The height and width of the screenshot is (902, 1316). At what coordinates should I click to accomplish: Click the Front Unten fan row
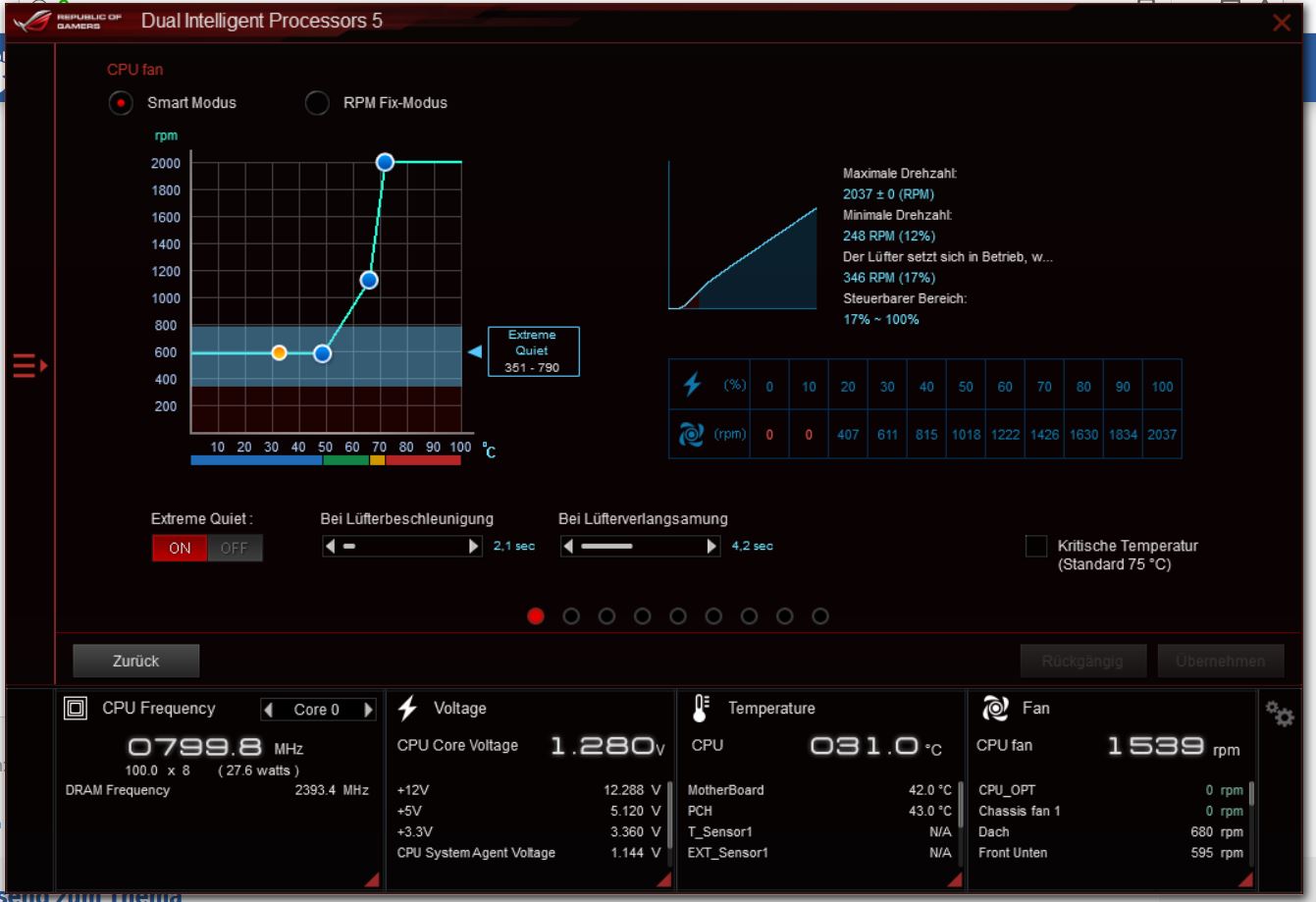[x=1111, y=853]
